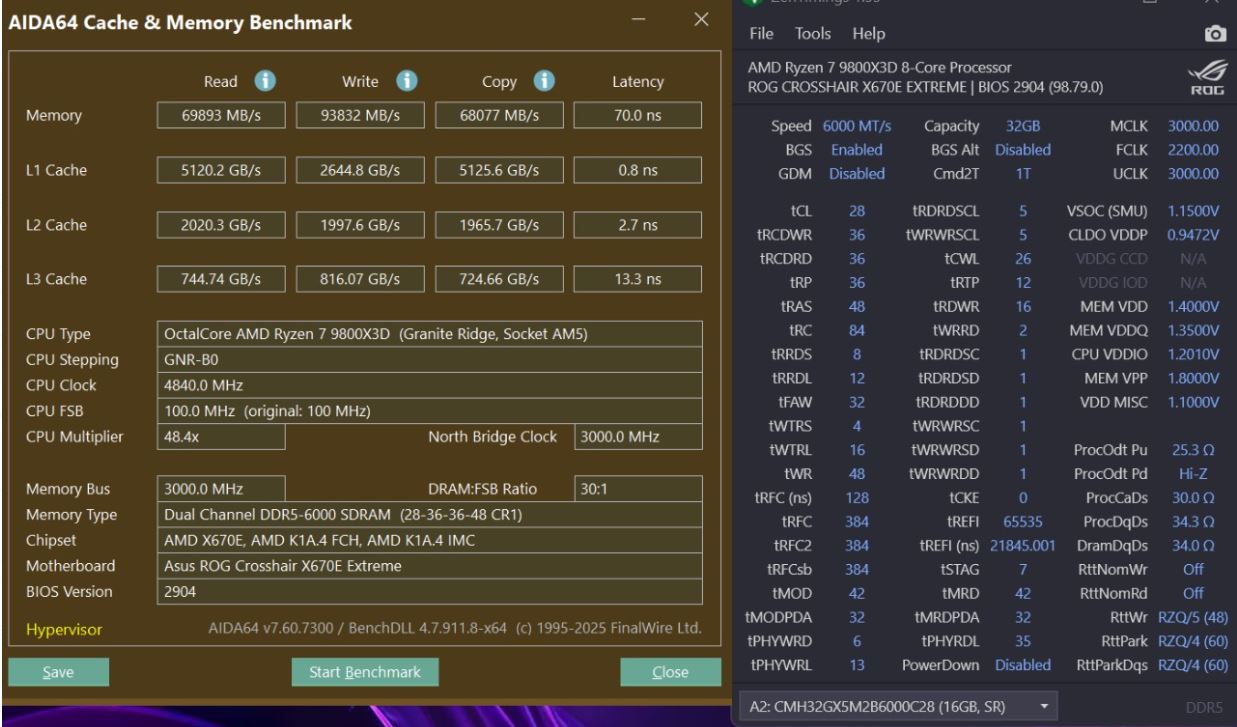The image size is (1237, 727).
Task: Click the FCLK value 2200.00
Action: coord(1191,150)
